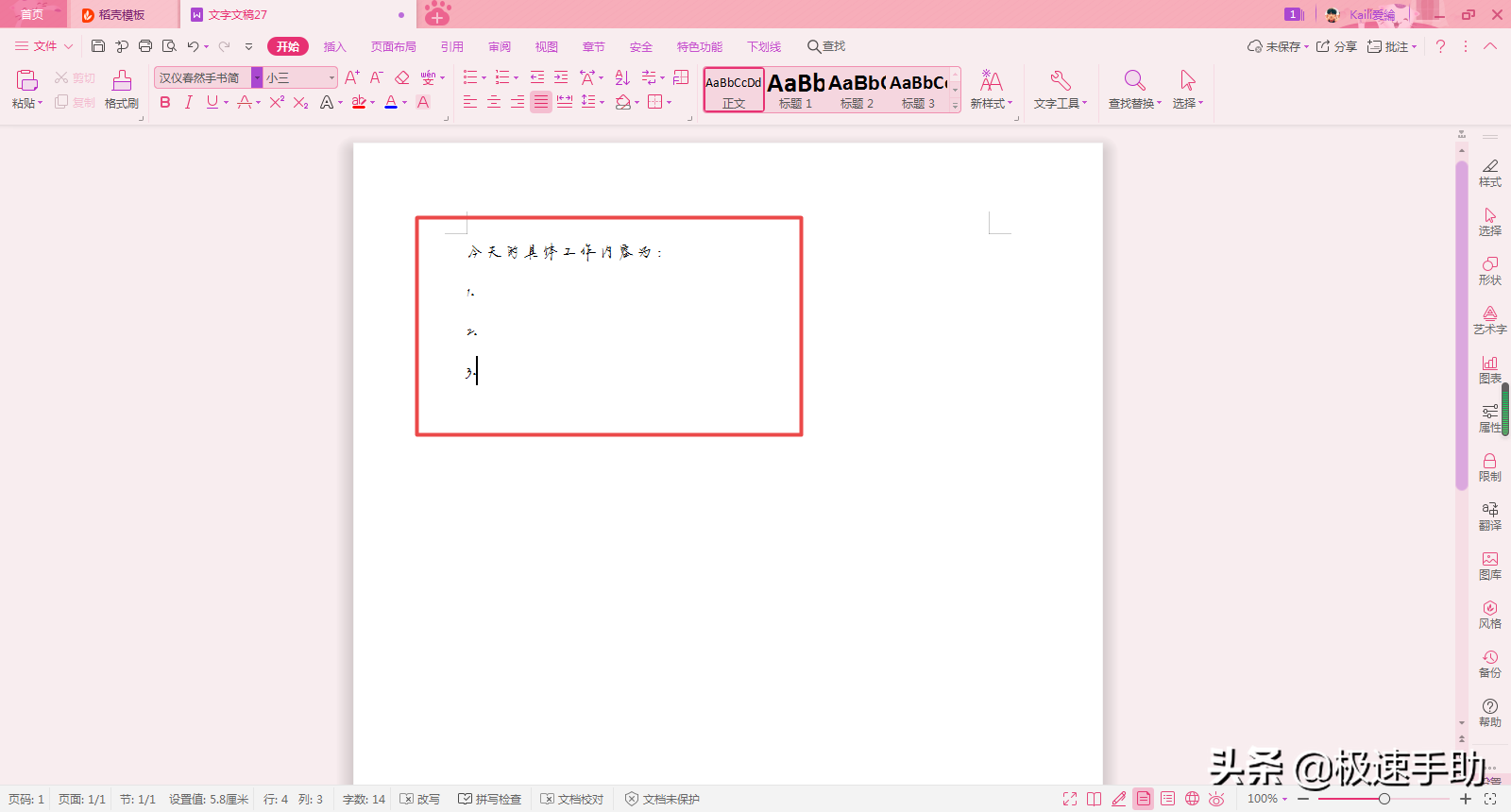Image resolution: width=1511 pixels, height=812 pixels.
Task: Open the 文字工具 wrench icon
Action: pos(1060,80)
